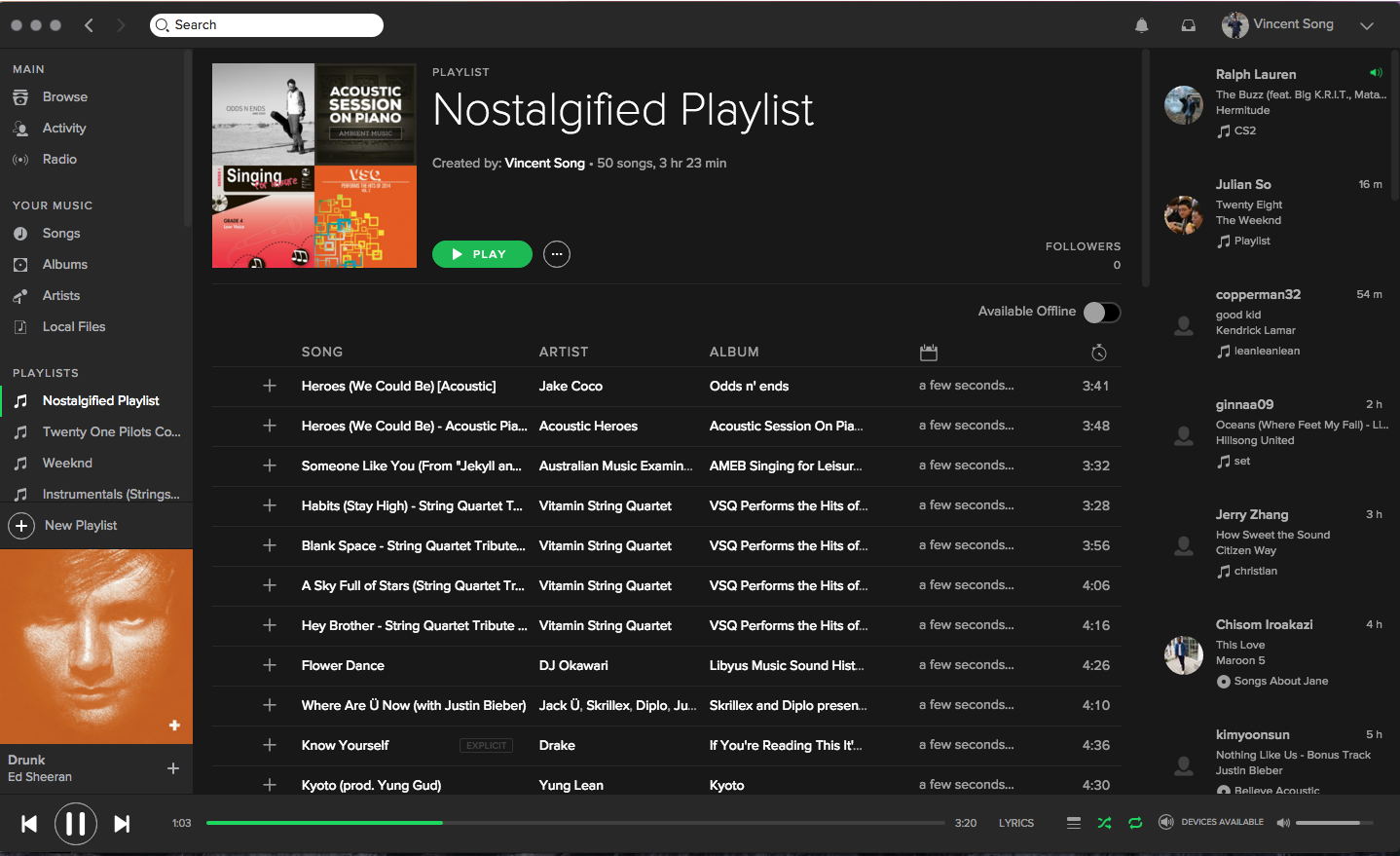Select song Someone Like You row
Screen dimensions: 1400x856
[x=667, y=465]
